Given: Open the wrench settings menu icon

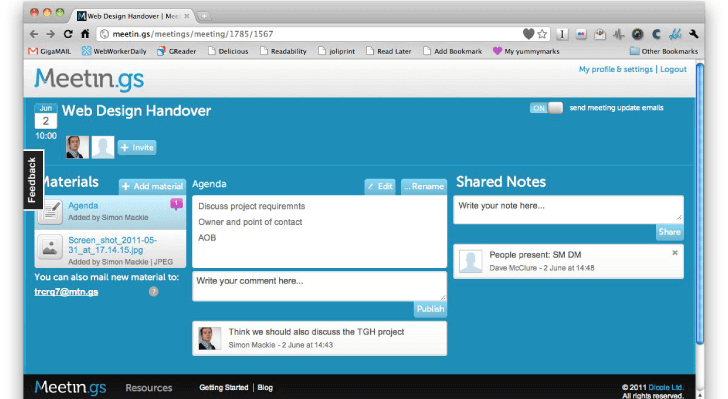Looking at the screenshot, I should click(694, 34).
